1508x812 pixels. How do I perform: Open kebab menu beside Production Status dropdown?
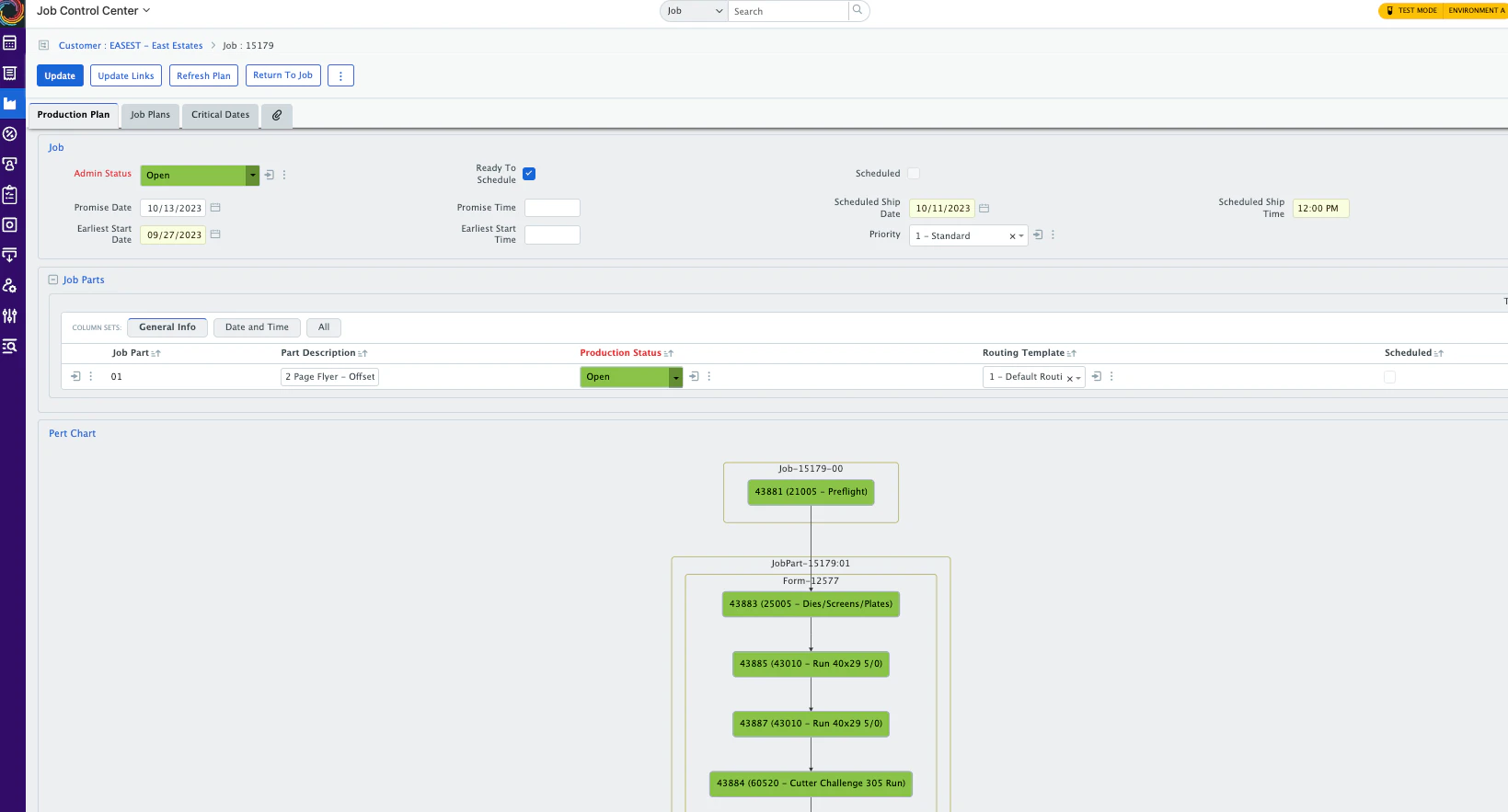click(709, 376)
